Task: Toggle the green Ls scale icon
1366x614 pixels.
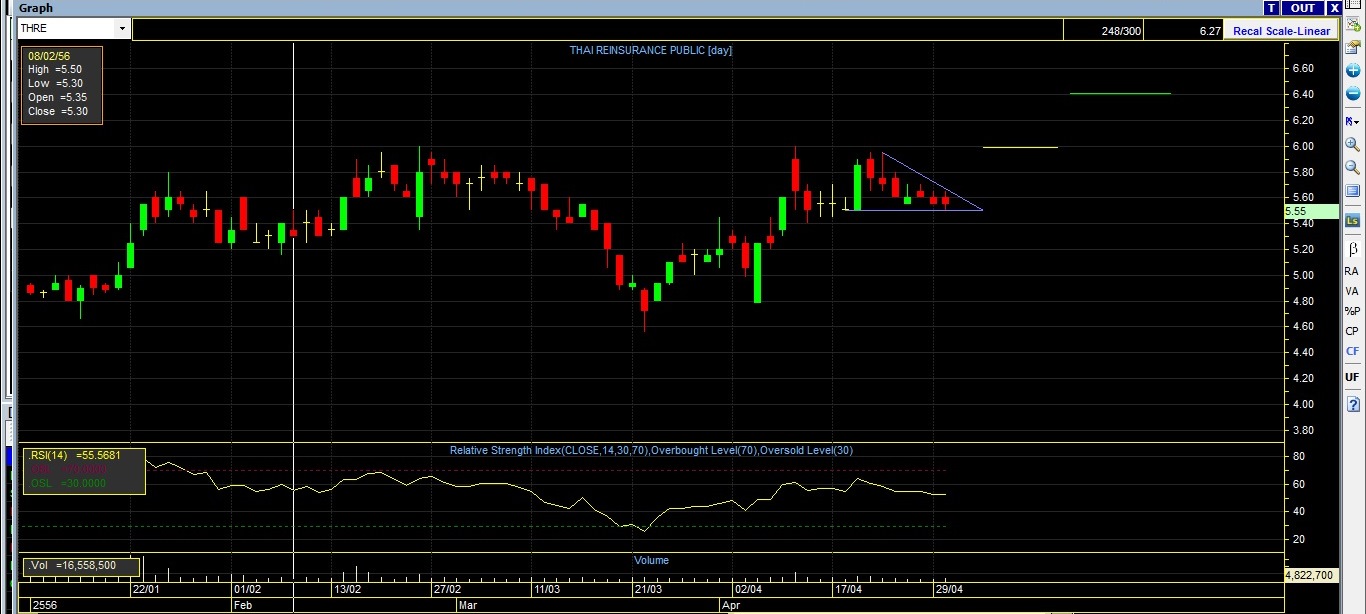Action: pos(1352,220)
